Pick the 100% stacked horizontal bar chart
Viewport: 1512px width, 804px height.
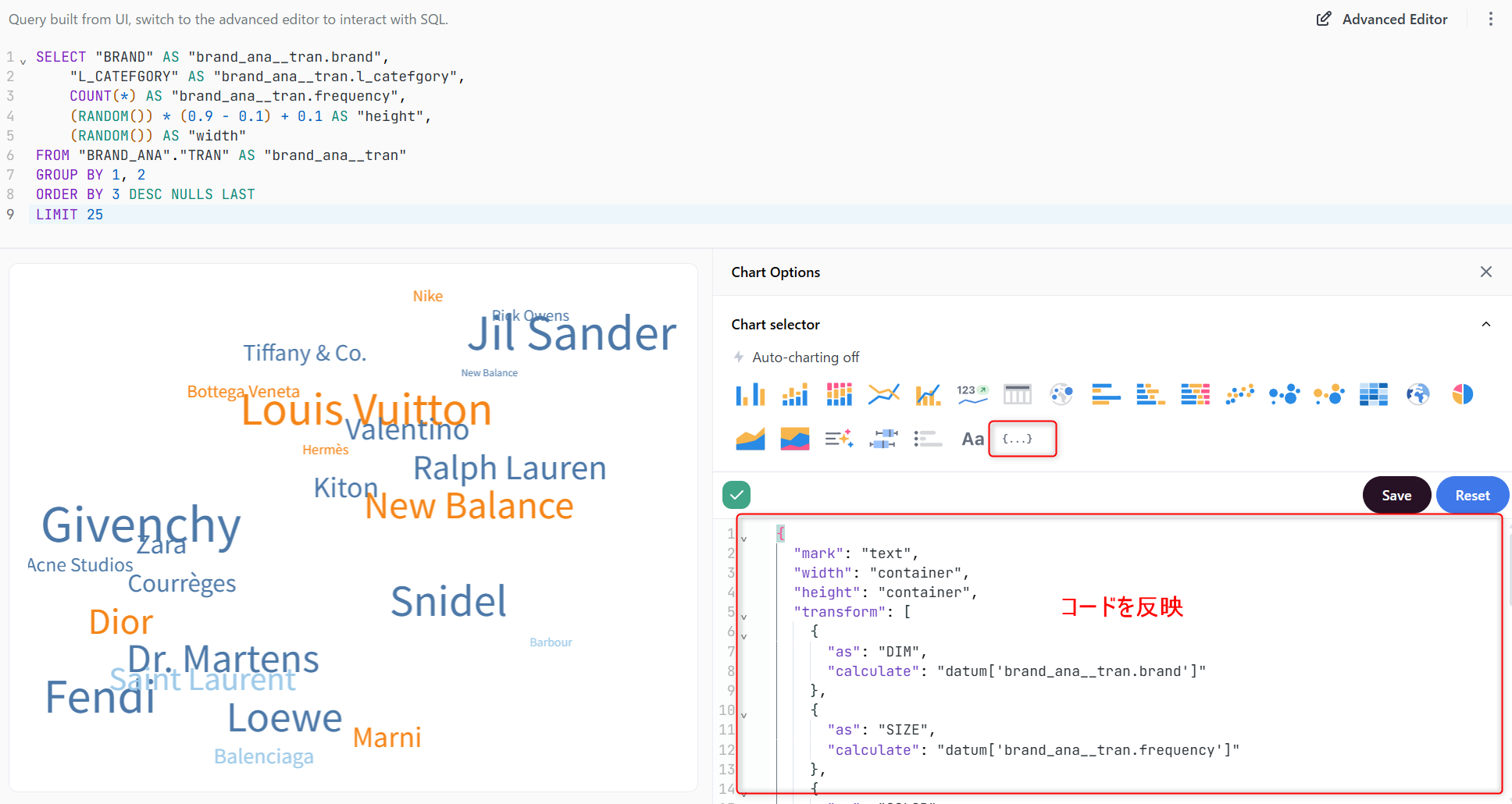pyautogui.click(x=1195, y=395)
